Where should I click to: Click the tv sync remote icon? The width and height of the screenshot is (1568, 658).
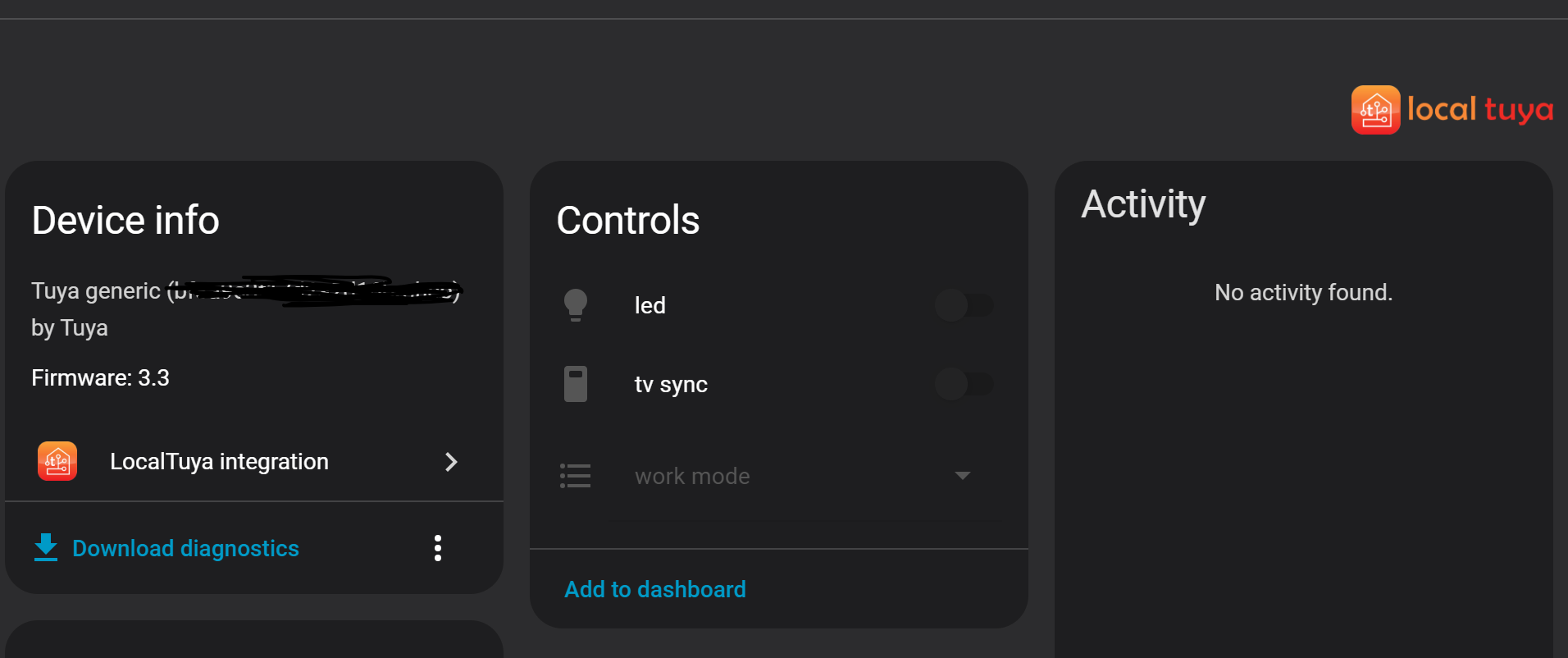pyautogui.click(x=576, y=384)
